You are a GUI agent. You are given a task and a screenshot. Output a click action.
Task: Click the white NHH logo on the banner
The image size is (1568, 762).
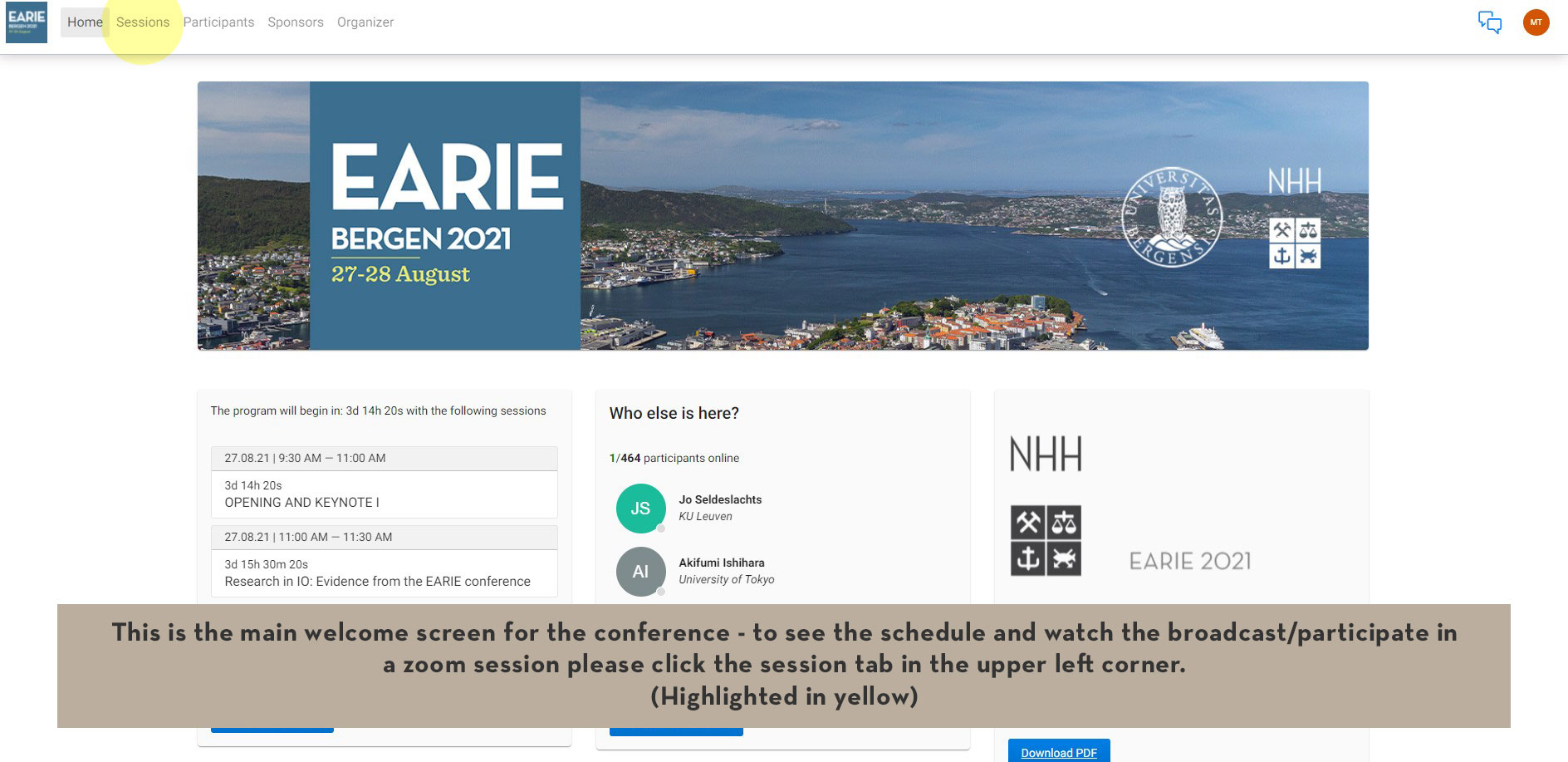pos(1294,181)
